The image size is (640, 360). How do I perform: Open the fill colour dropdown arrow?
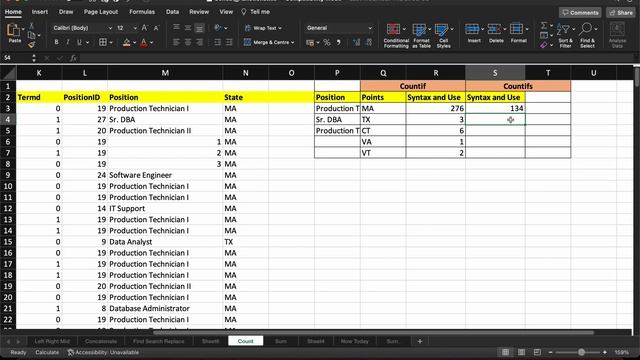(x=134, y=42)
